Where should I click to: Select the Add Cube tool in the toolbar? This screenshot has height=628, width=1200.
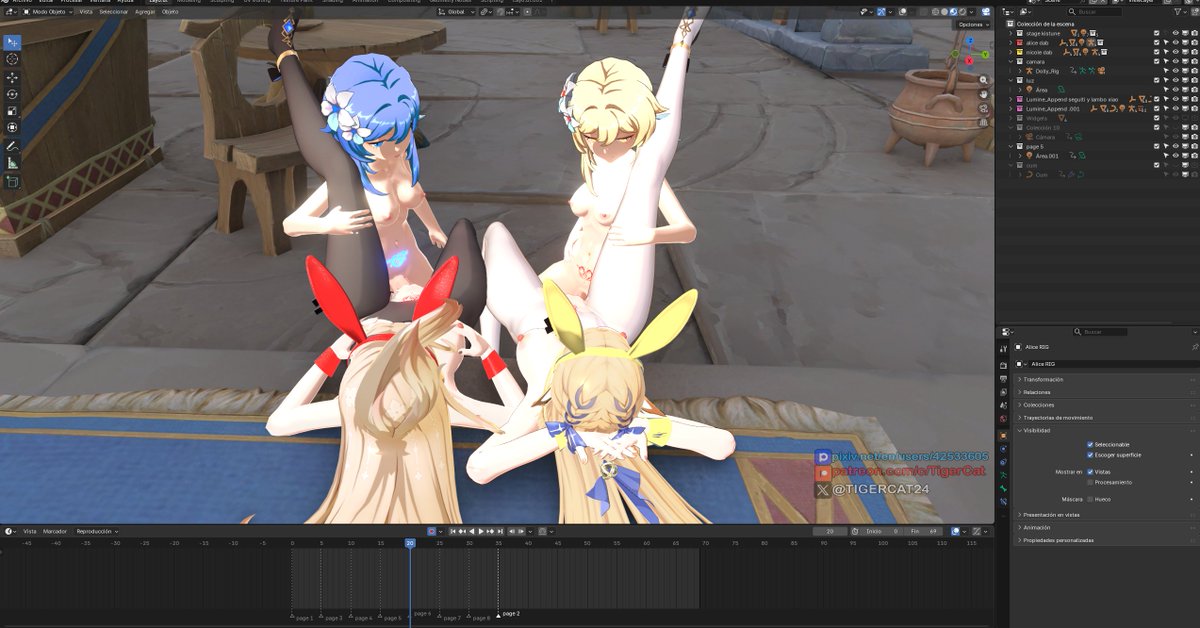coord(12,182)
